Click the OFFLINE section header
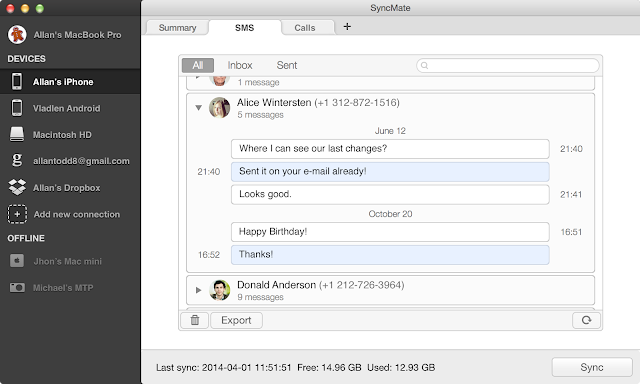 [26, 238]
